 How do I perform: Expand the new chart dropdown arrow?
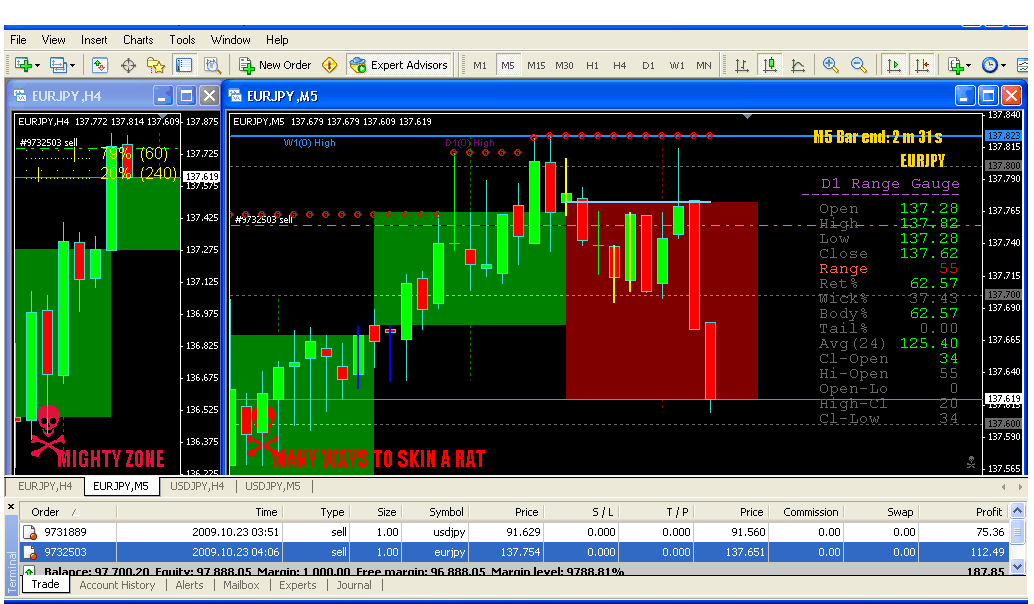click(38, 65)
